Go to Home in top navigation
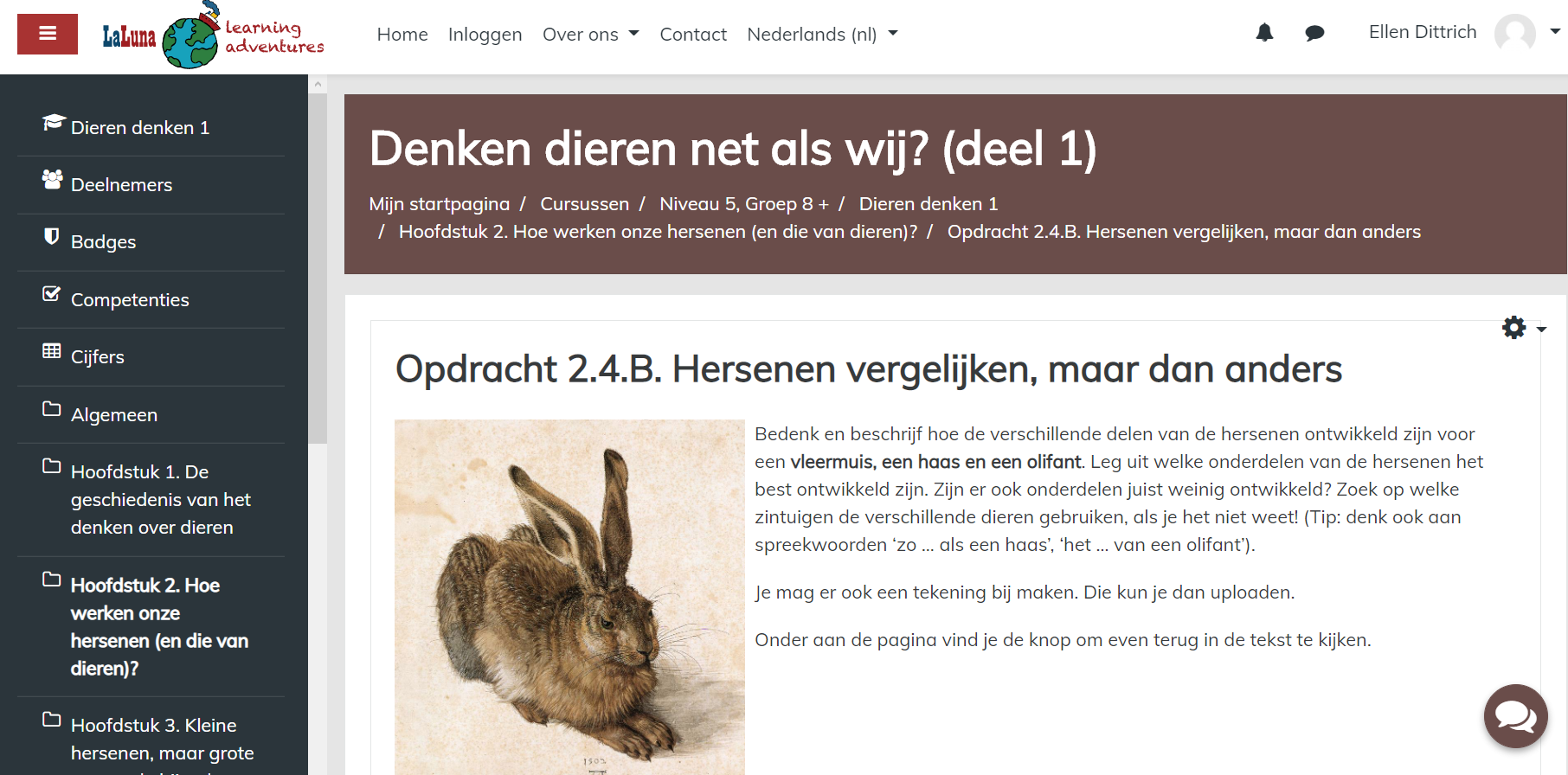1568x775 pixels. click(x=402, y=35)
